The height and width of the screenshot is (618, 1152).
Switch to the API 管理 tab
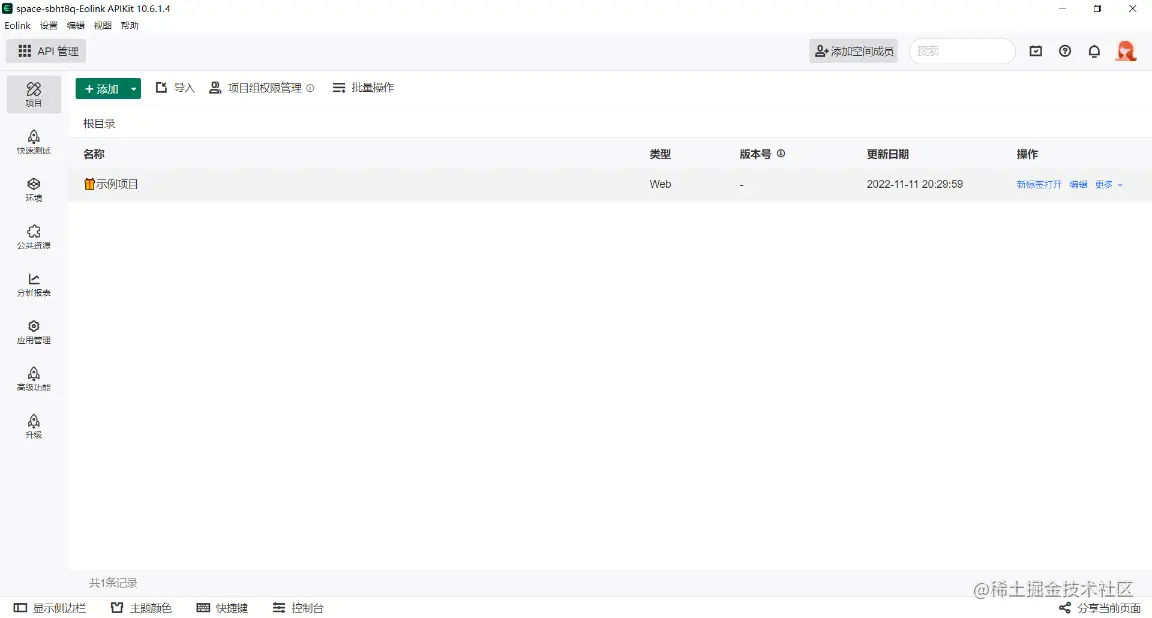[x=46, y=50]
